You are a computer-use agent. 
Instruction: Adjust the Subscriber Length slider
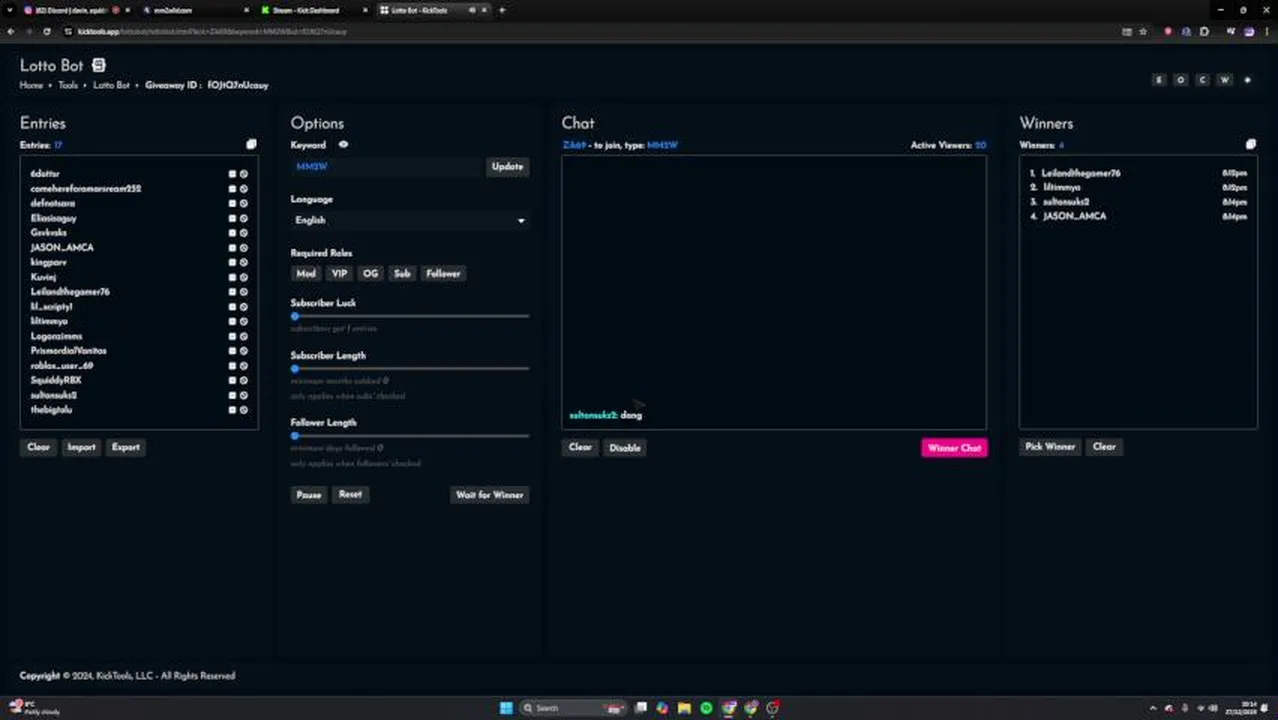[x=410, y=369]
